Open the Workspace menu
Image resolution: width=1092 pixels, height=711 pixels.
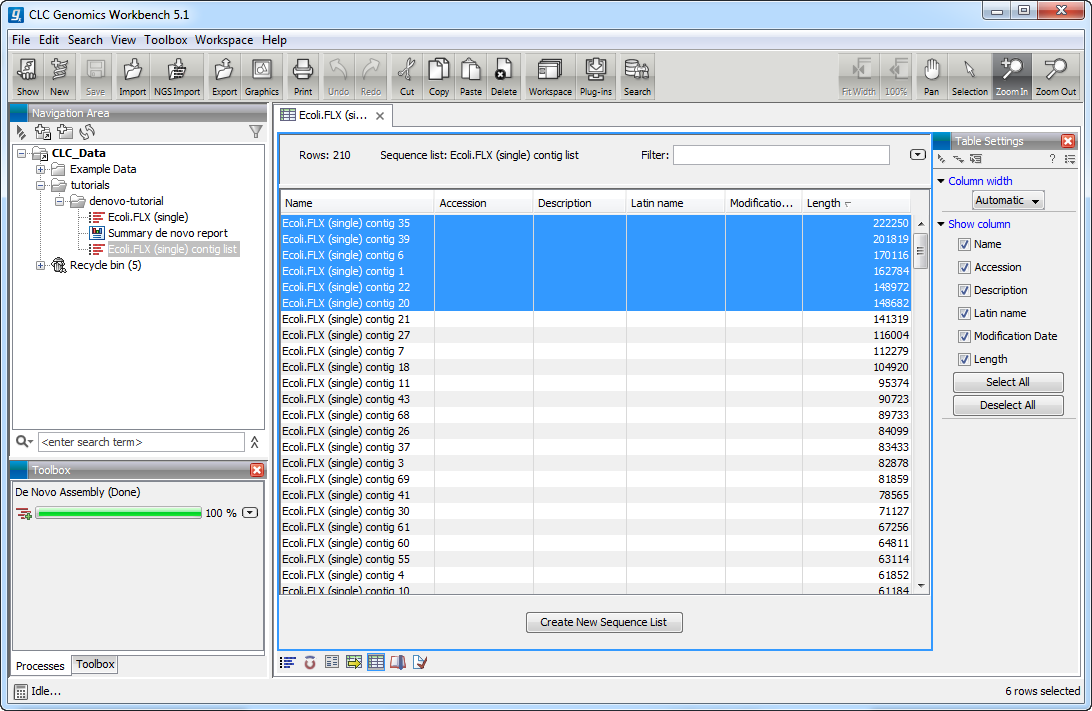[224, 40]
